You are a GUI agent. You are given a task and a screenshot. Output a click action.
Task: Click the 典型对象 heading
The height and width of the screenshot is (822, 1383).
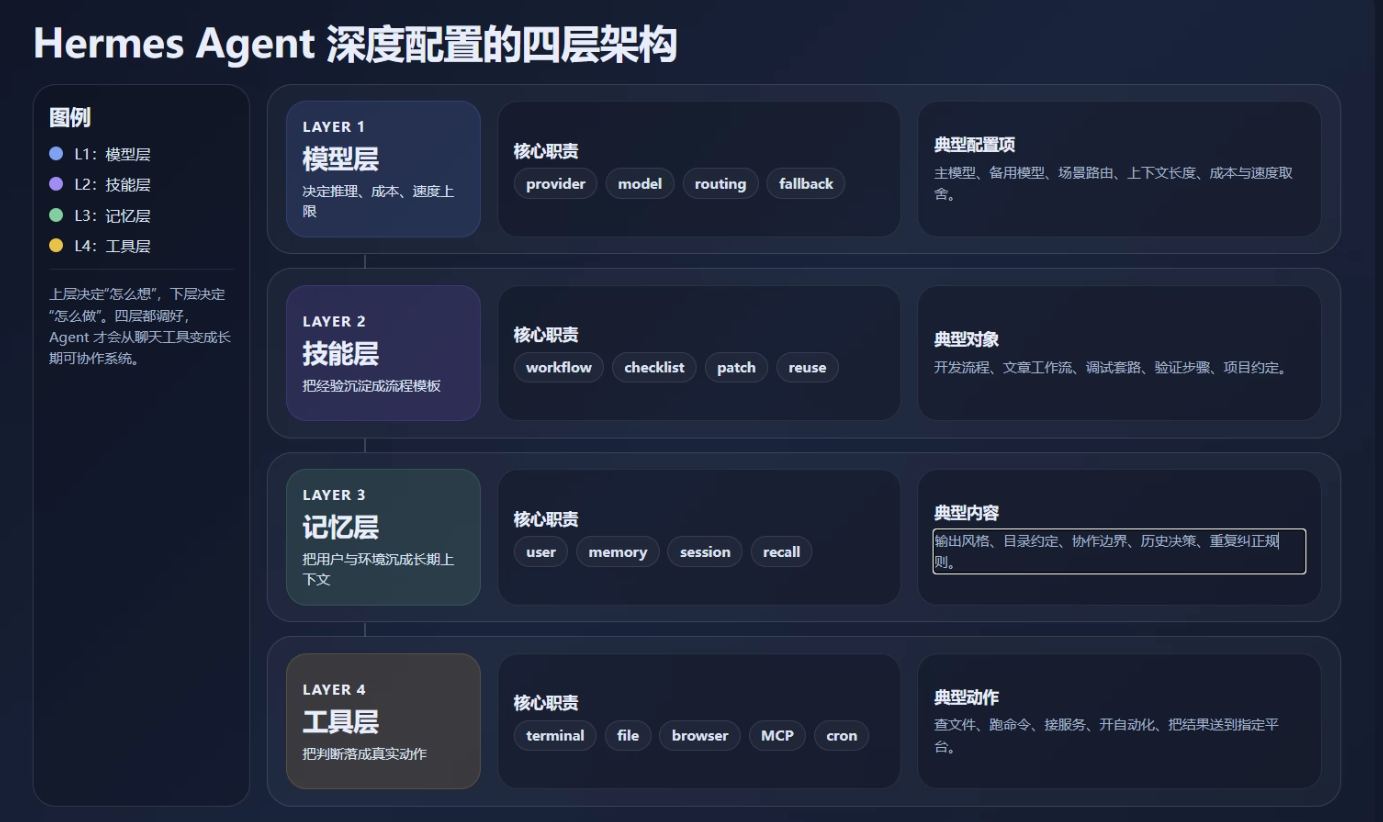[967, 339]
